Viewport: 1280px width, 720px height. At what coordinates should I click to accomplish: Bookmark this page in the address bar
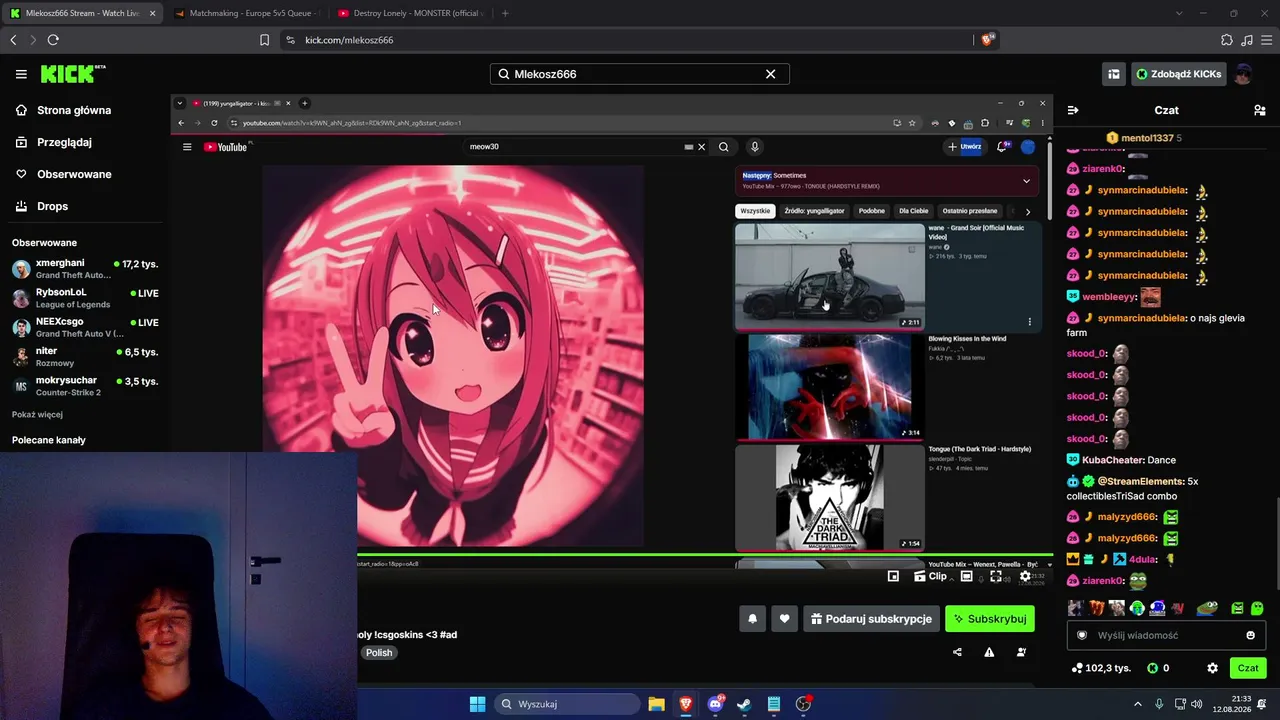(x=264, y=40)
